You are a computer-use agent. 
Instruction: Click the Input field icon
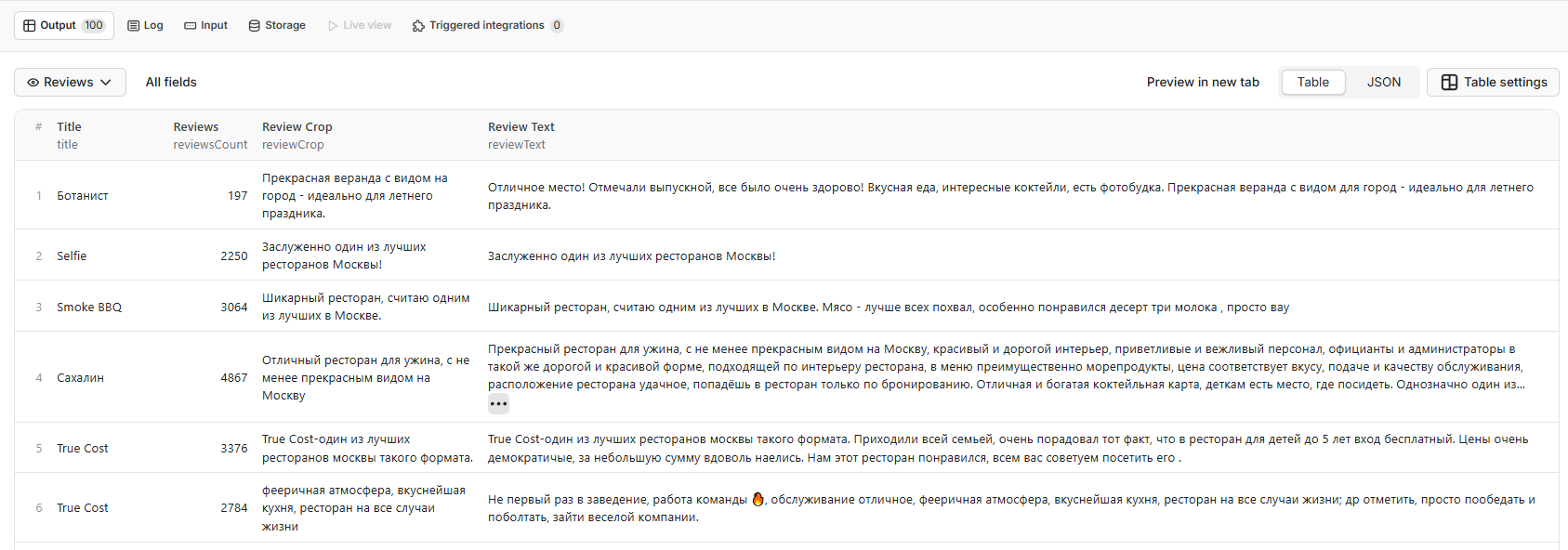point(191,25)
